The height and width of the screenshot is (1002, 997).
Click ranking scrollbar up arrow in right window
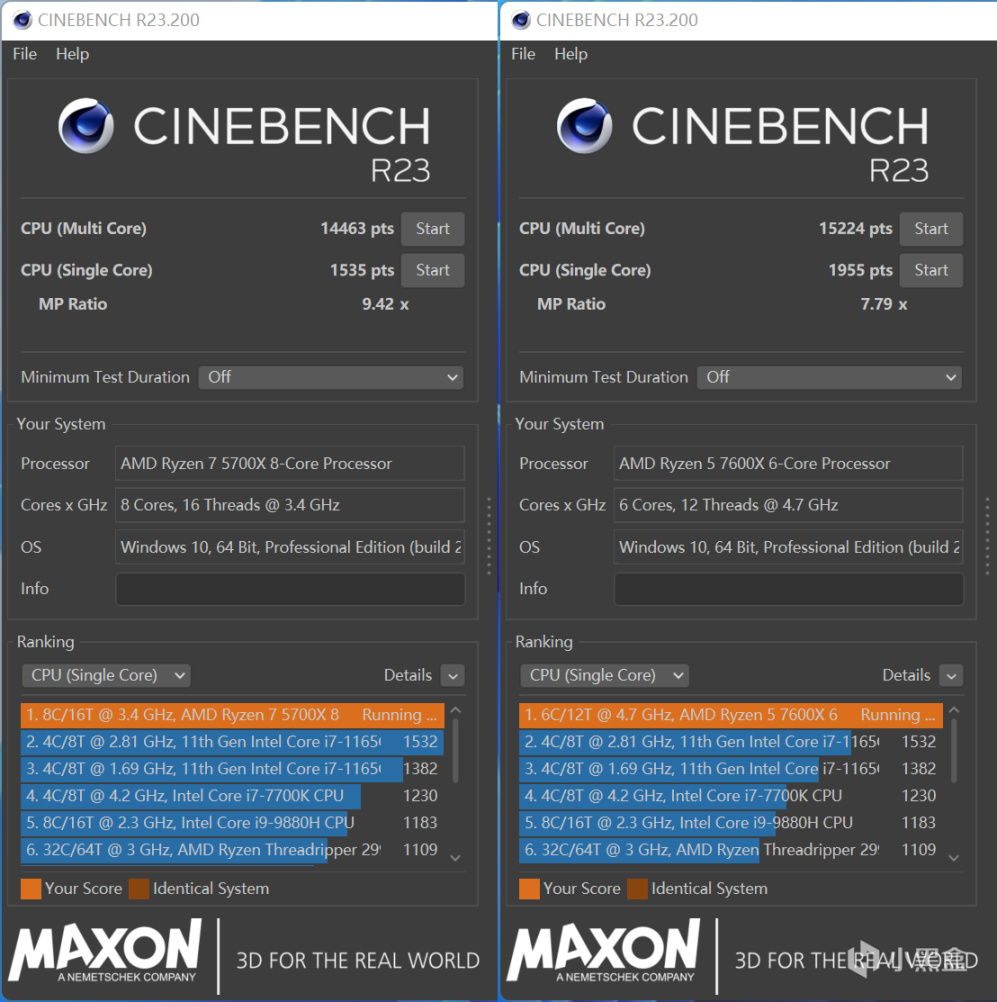tap(954, 710)
